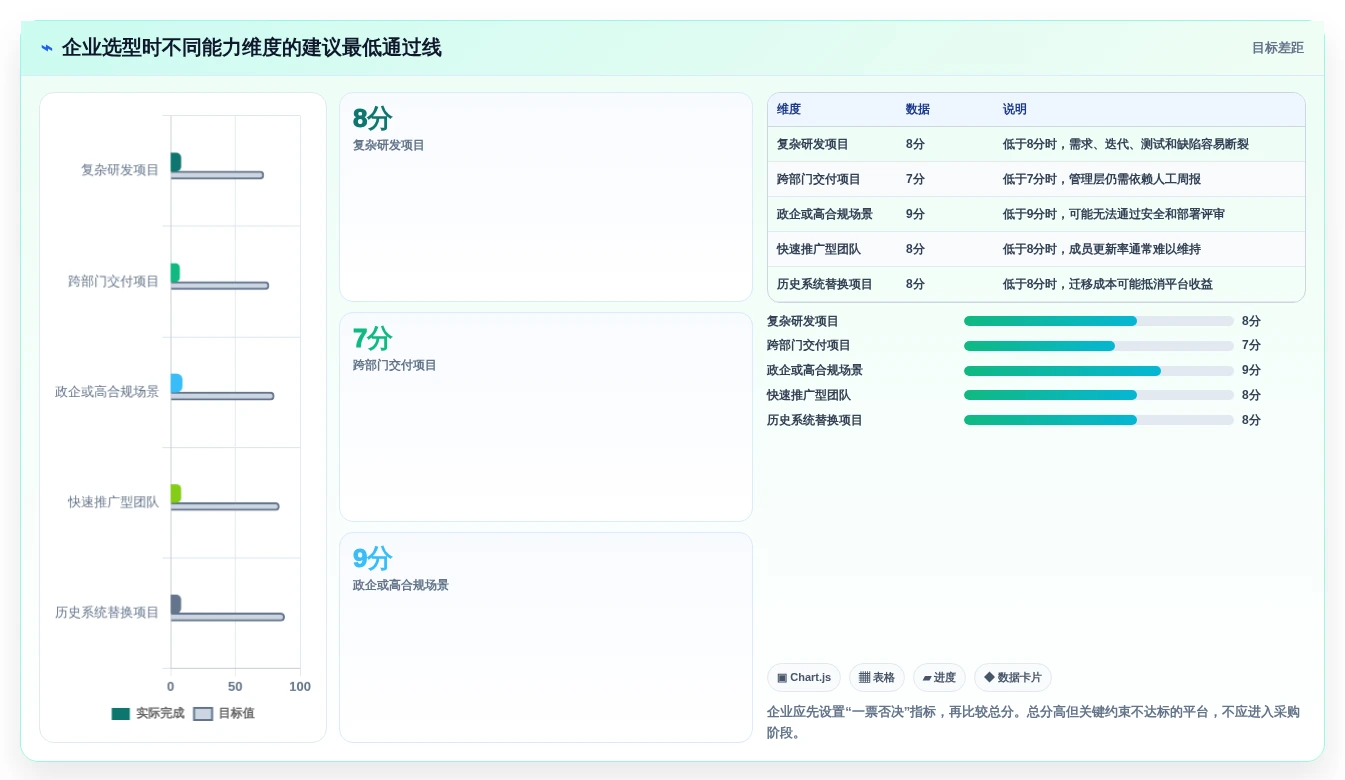Click the 跨部门交付项目 progress bar
Screen dimensions: 1345x780
click(x=1099, y=346)
